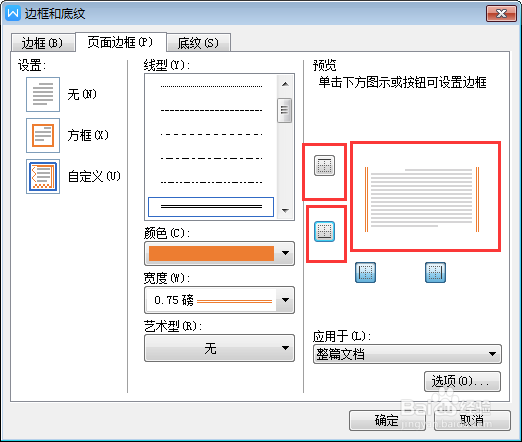
Task: Toggle the bottom border button in preview
Action: pos(324,231)
